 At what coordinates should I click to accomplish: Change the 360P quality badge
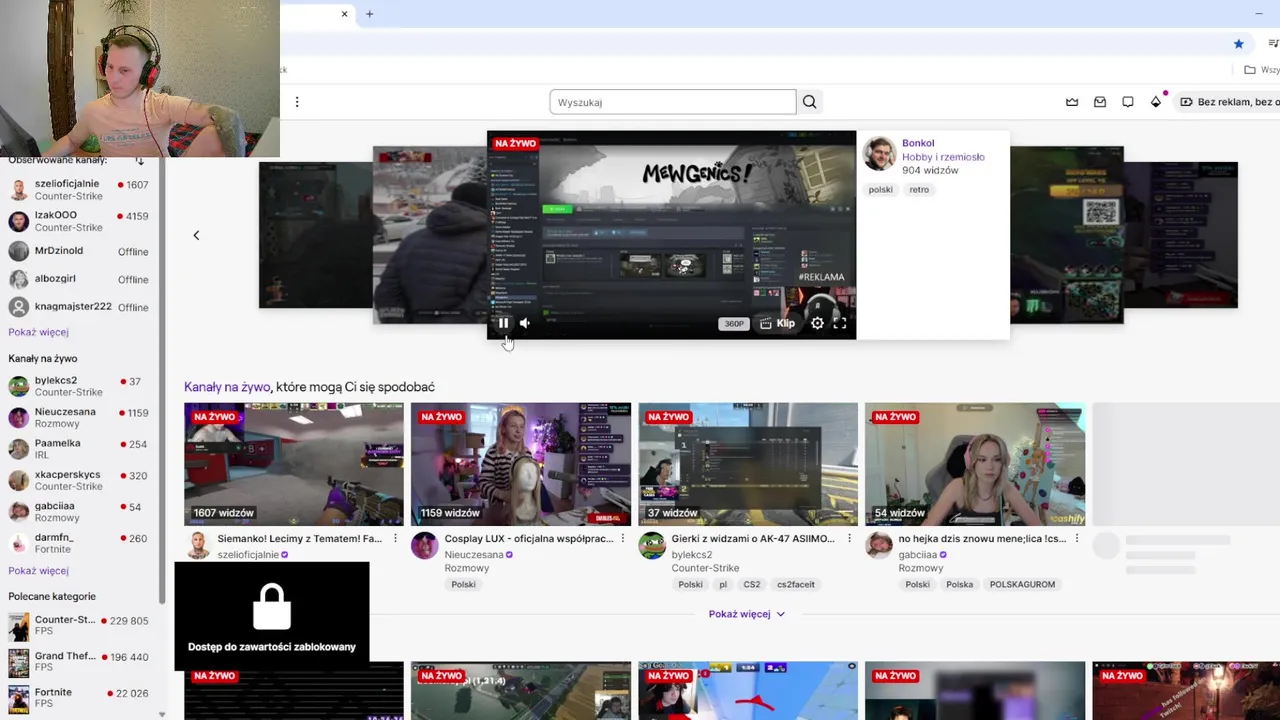(x=734, y=324)
